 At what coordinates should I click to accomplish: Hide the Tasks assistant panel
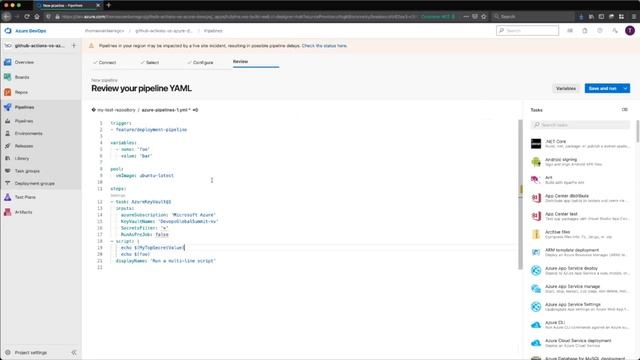tap(624, 110)
